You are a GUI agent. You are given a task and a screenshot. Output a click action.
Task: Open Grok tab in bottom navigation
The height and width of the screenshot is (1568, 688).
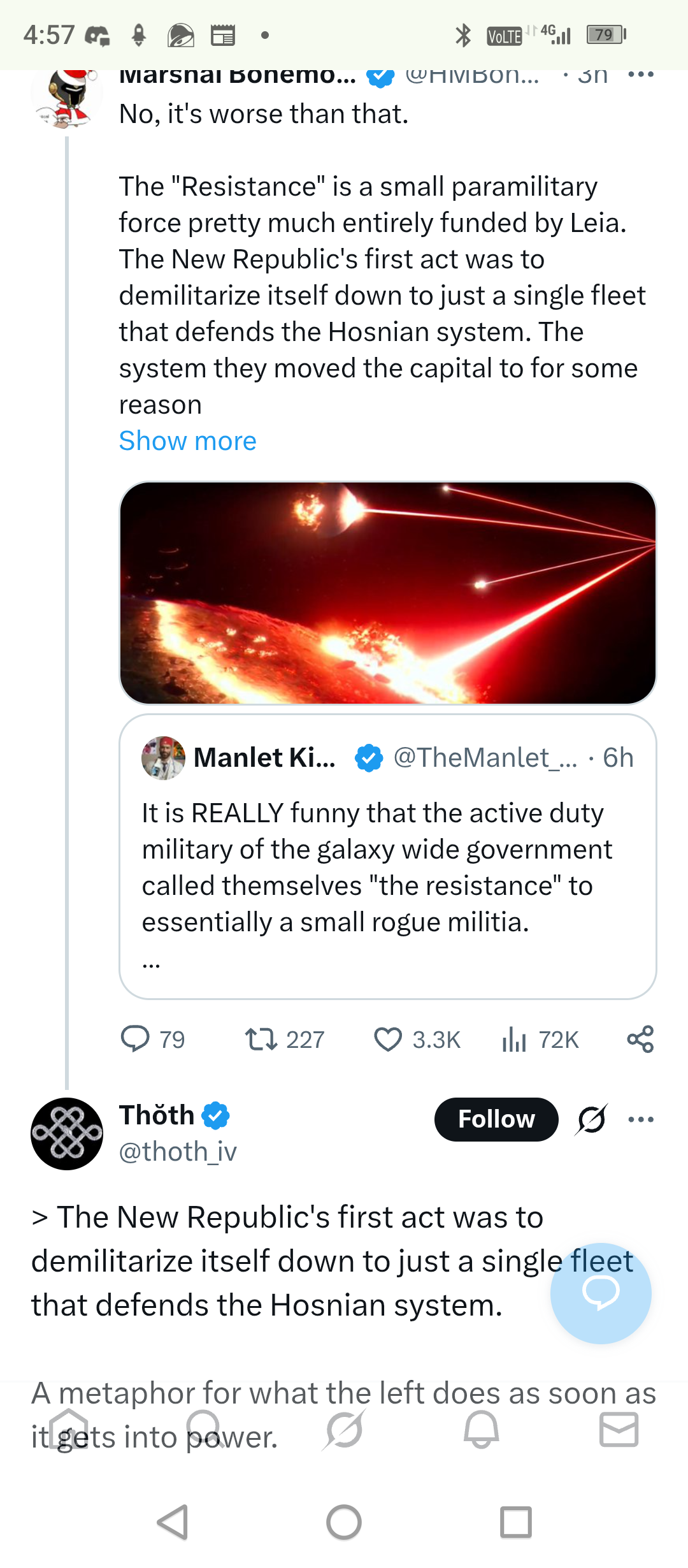(x=344, y=1429)
